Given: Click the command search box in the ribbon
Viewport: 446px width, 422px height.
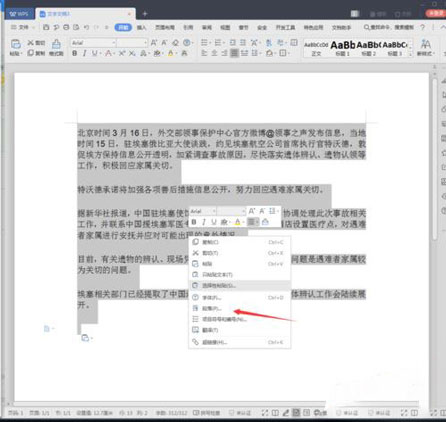Looking at the screenshot, I should click(389, 27).
